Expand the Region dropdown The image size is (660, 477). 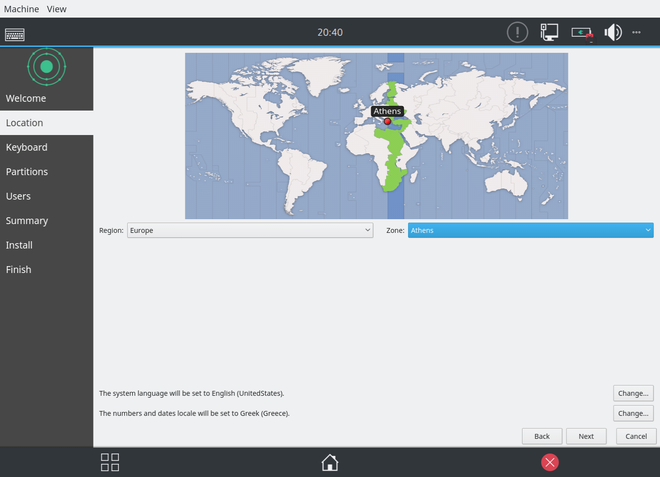click(249, 230)
